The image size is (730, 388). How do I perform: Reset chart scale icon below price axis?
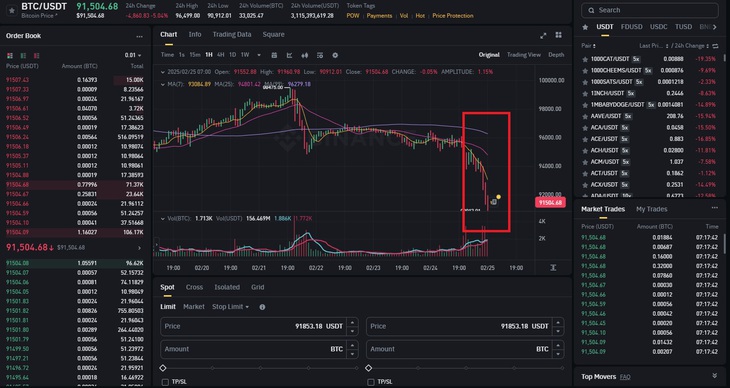[553, 268]
